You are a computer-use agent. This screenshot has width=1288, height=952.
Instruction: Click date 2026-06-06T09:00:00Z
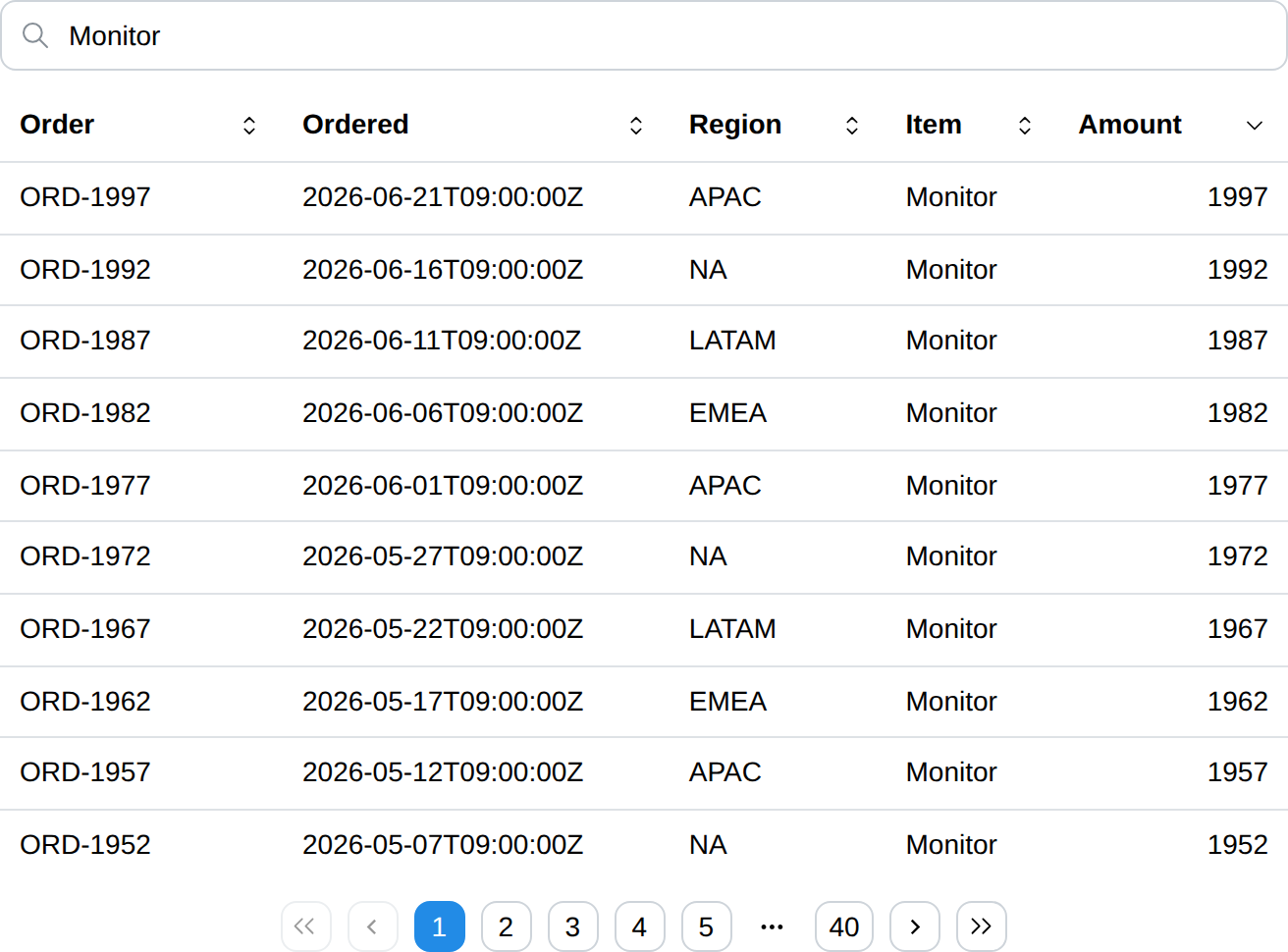tap(443, 413)
